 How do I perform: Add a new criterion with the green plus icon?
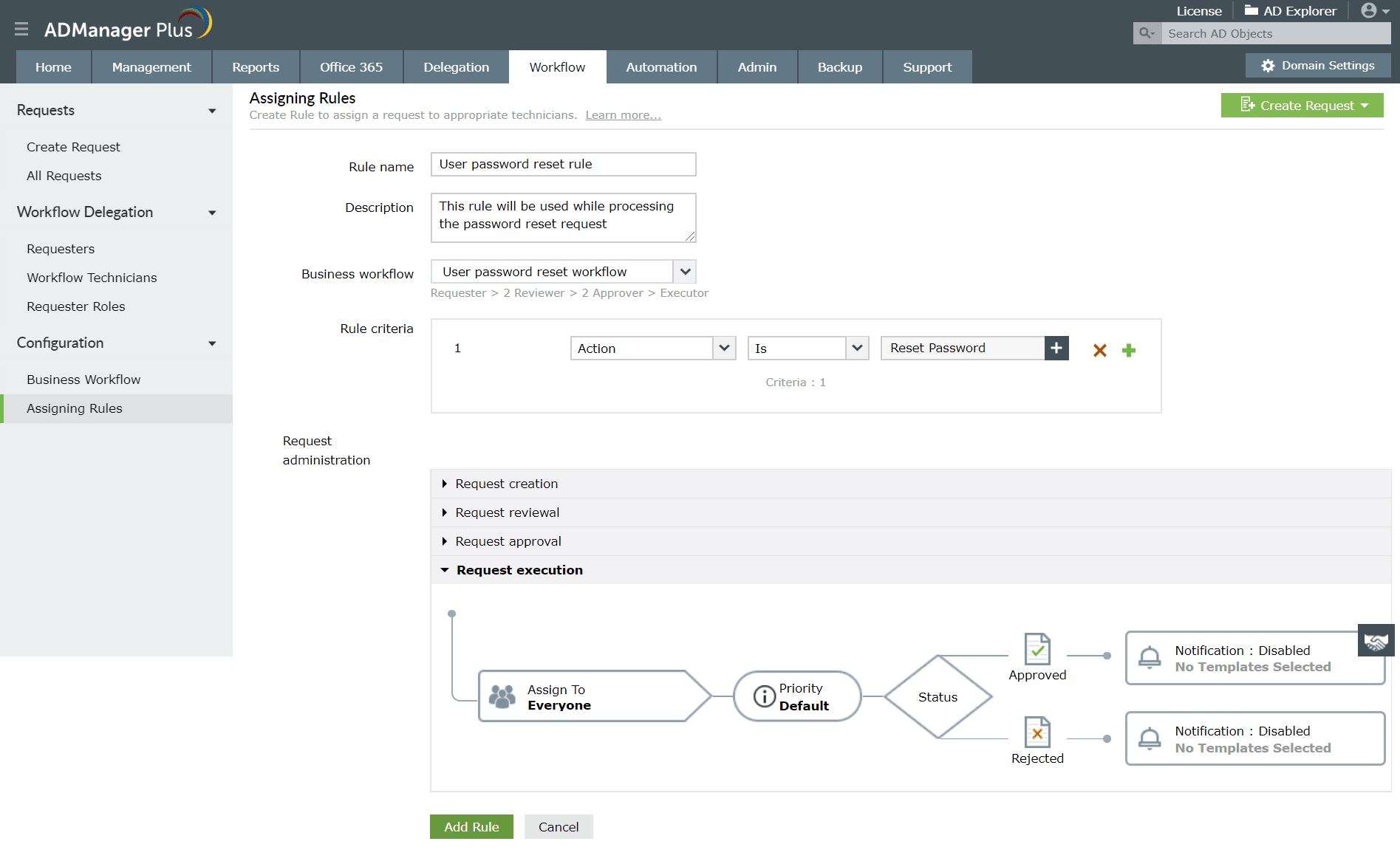(1128, 350)
